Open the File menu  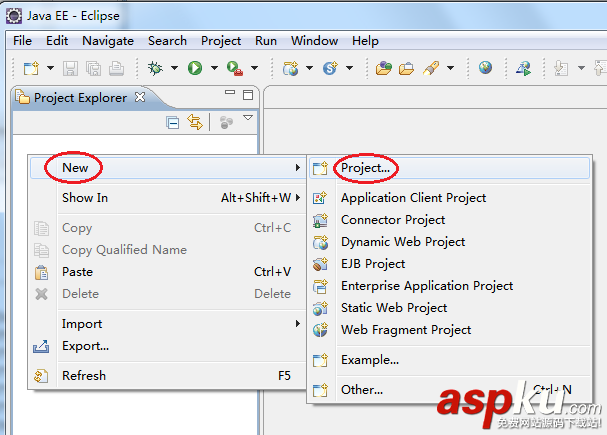(22, 41)
